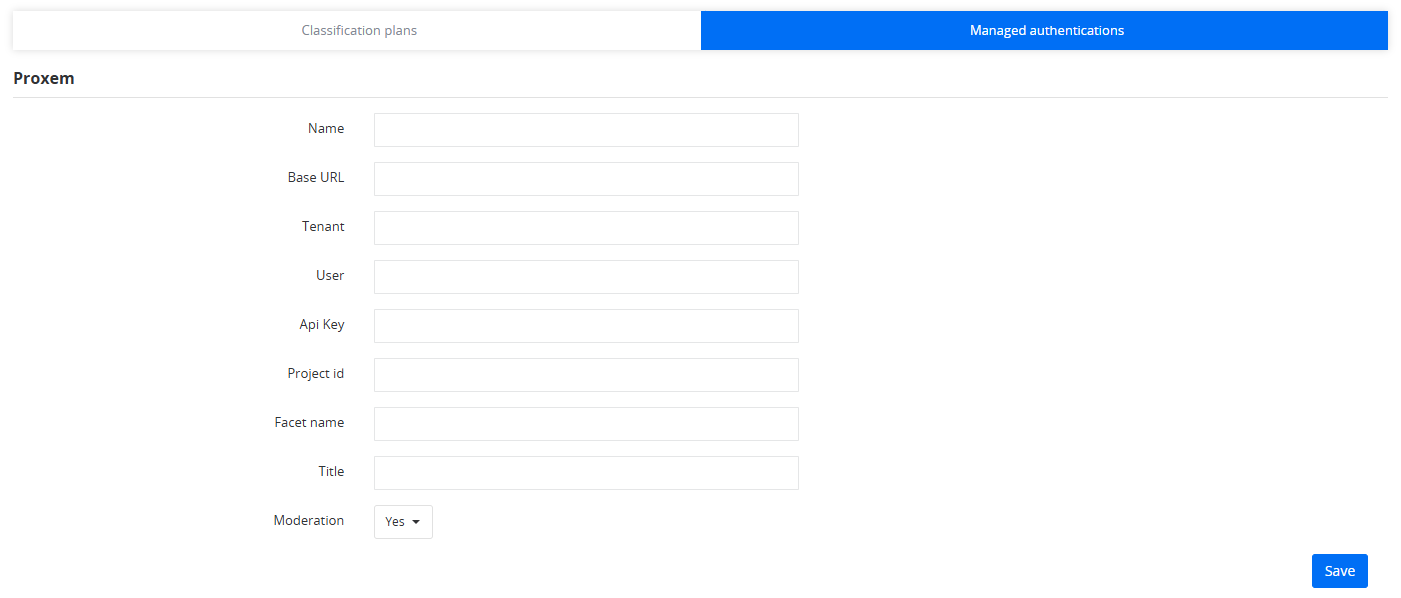The width and height of the screenshot is (1401, 598).
Task: Click the Name field label
Action: 326,128
